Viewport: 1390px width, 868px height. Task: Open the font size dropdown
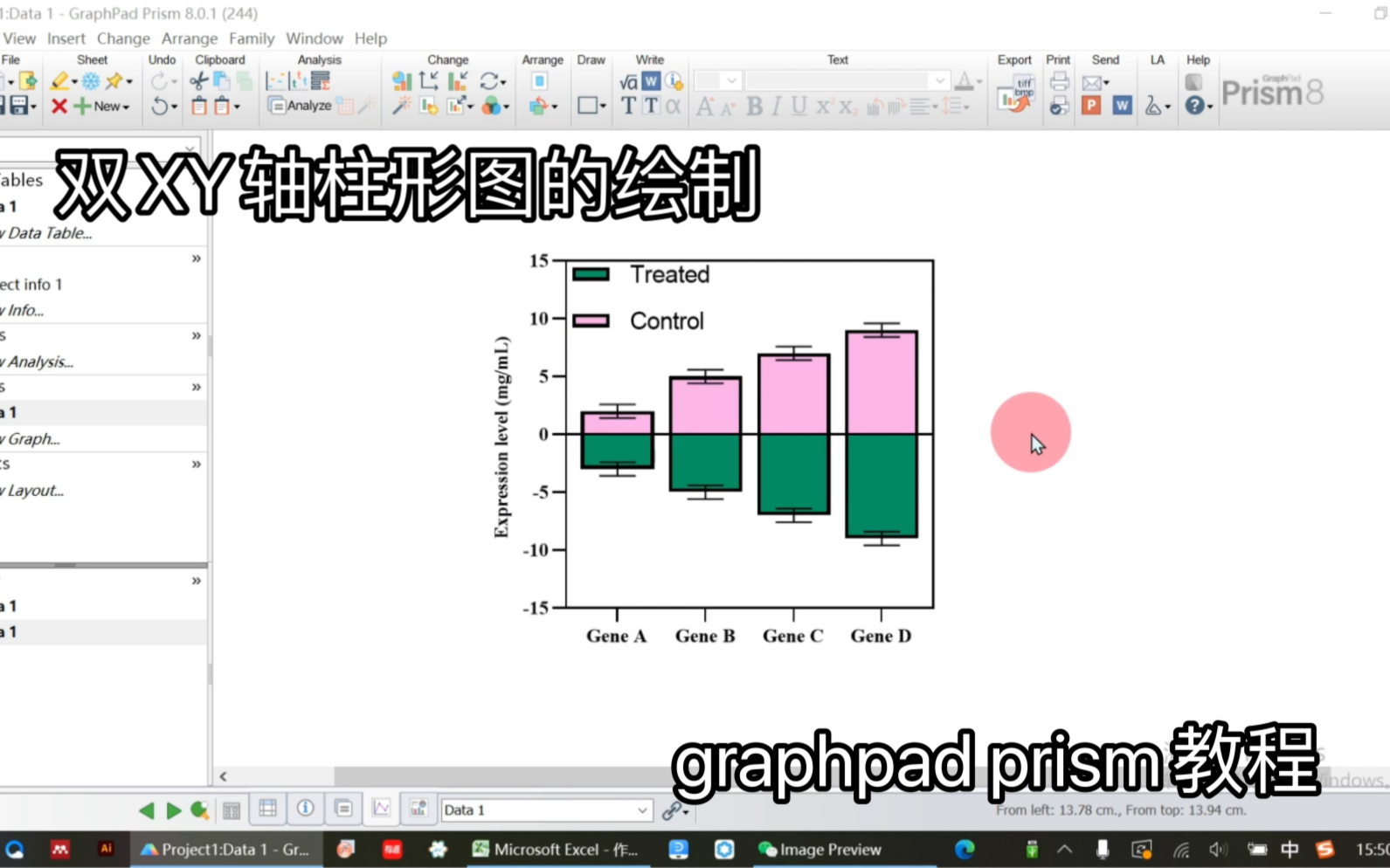(x=731, y=81)
